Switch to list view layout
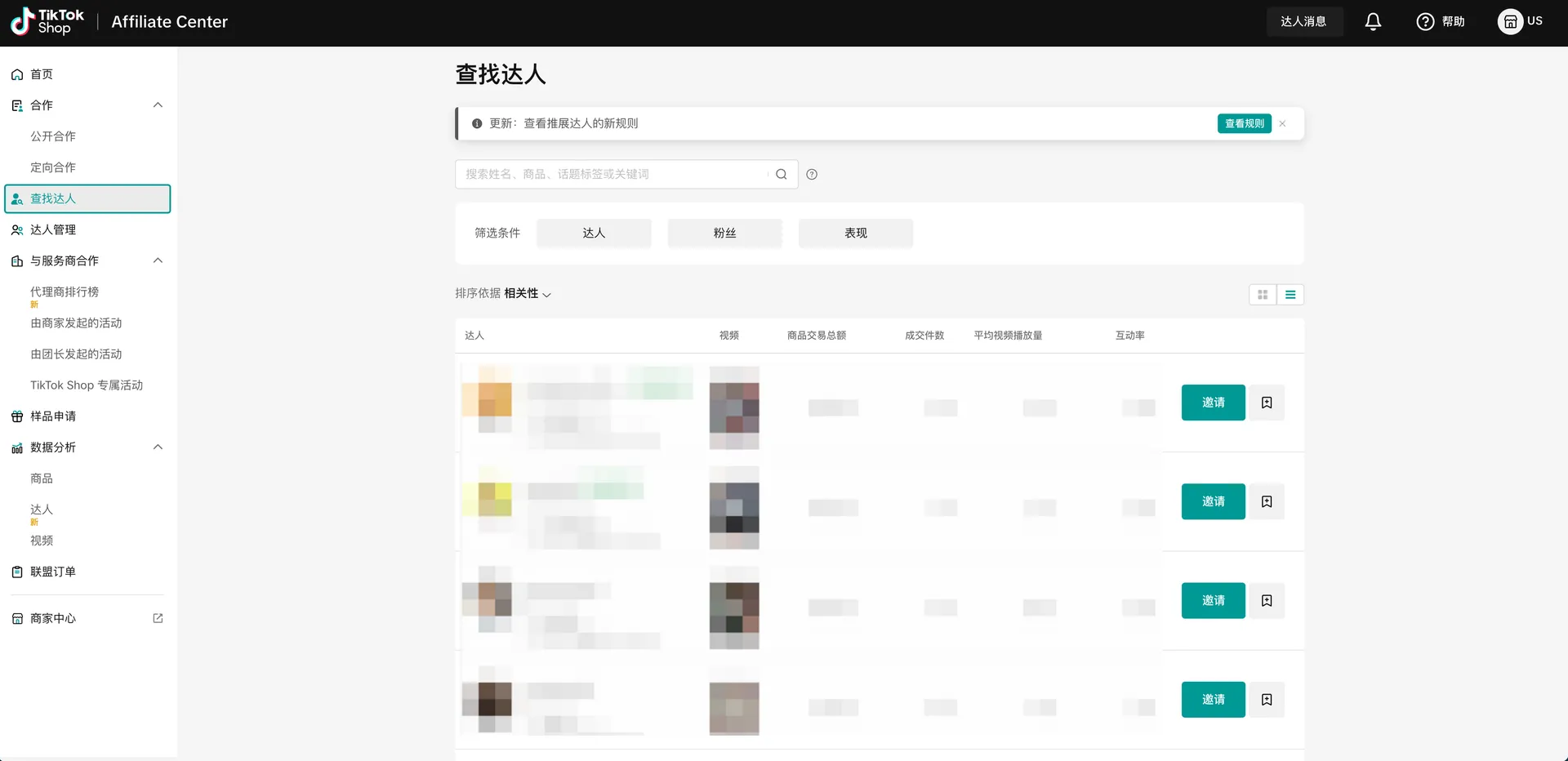This screenshot has height=761, width=1568. tap(1290, 295)
